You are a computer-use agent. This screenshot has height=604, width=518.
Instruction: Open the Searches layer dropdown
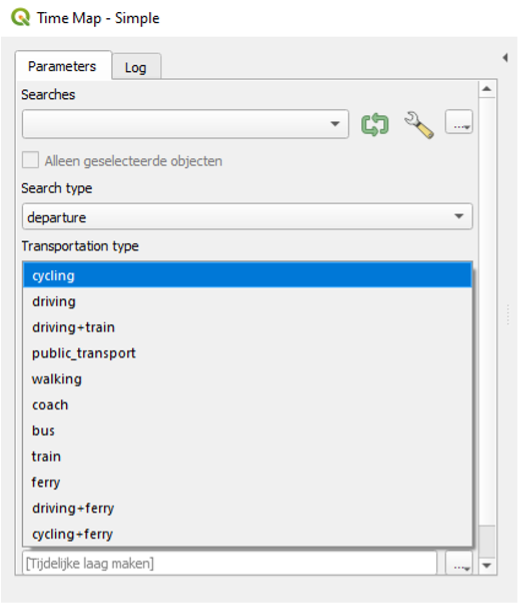[x=185, y=124]
